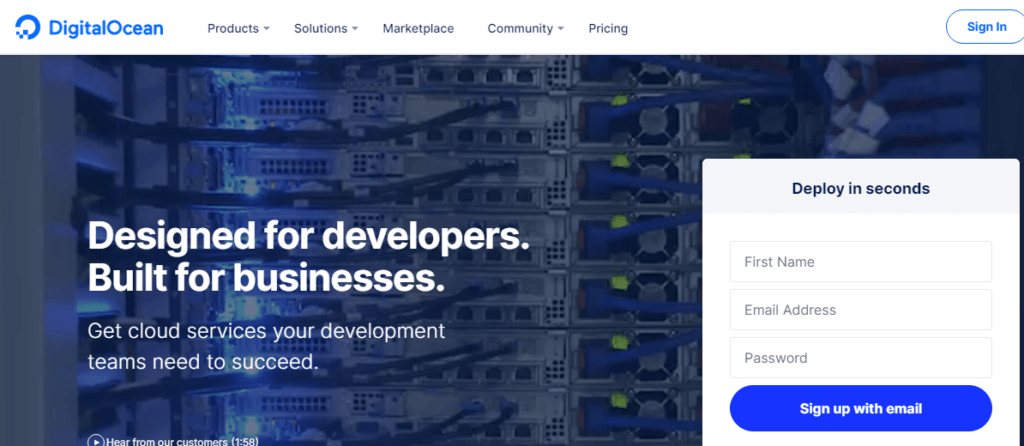Expand the Solutions dropdown arrow
Viewport: 1024px width, 446px height.
(x=355, y=29)
